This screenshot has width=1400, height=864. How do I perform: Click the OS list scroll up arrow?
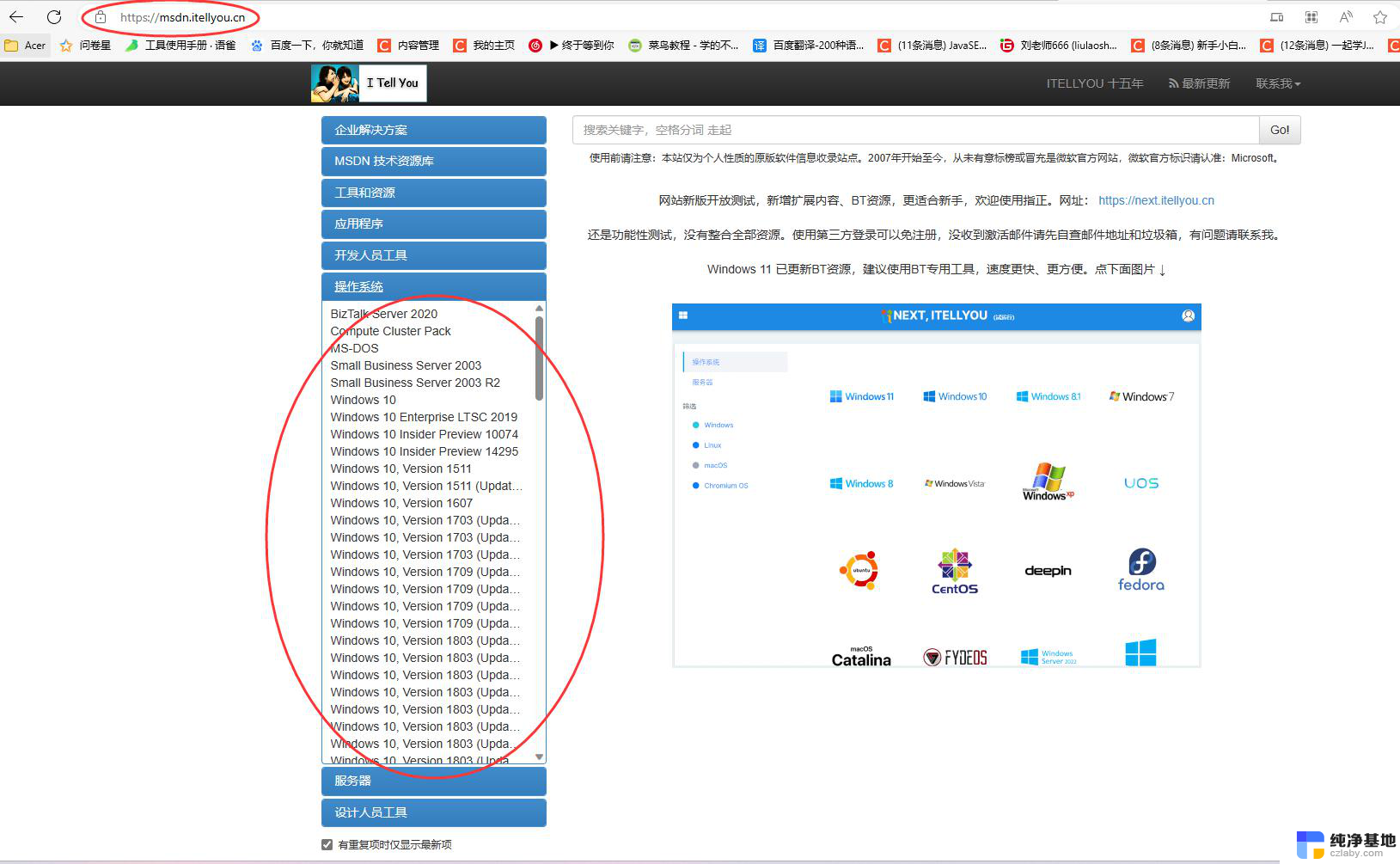[539, 308]
